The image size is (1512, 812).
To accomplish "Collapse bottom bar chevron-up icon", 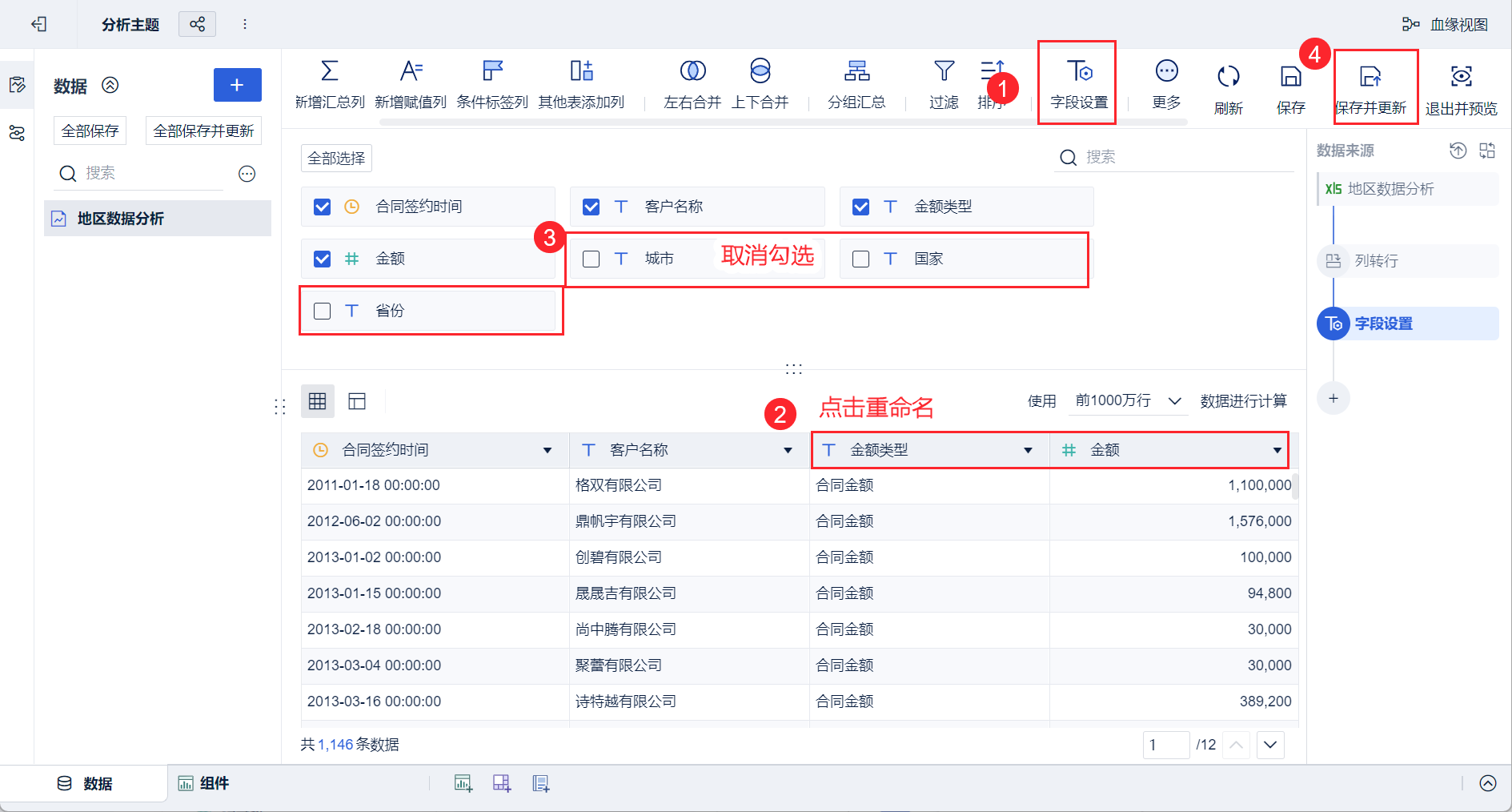I will tap(1488, 783).
